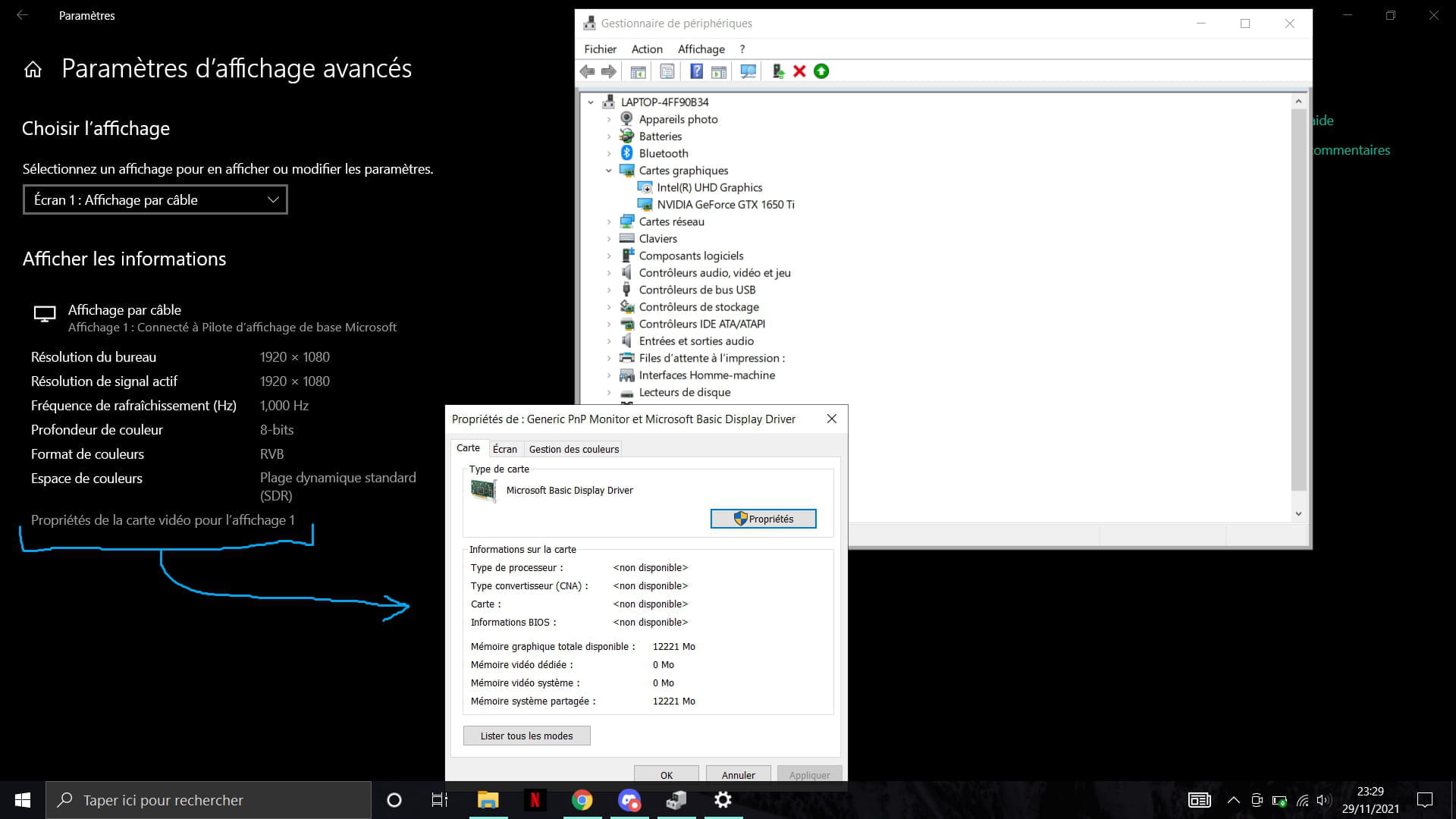Scan for hardware changes with the monitor icon
This screenshot has width=1456, height=819.
(x=748, y=71)
